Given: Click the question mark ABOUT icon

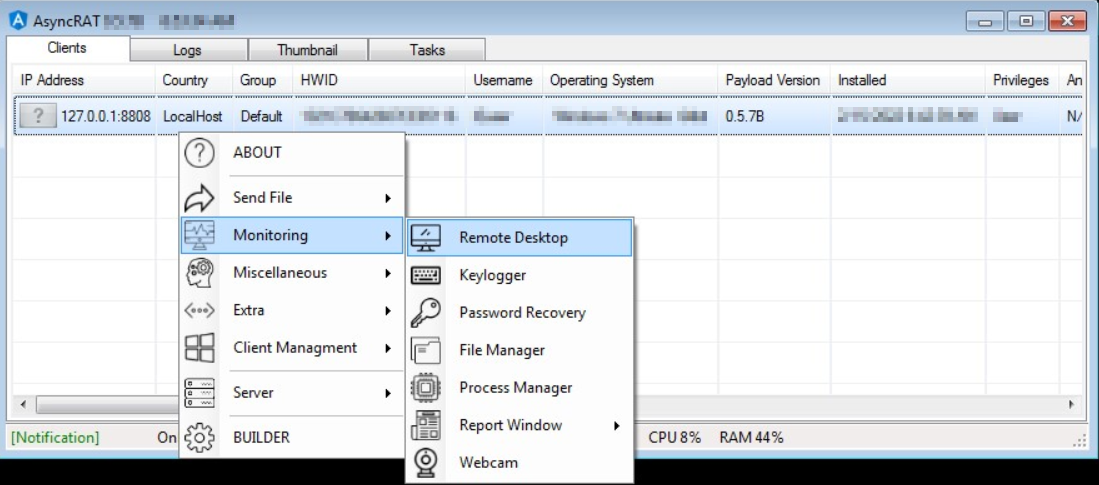Looking at the screenshot, I should coord(201,153).
